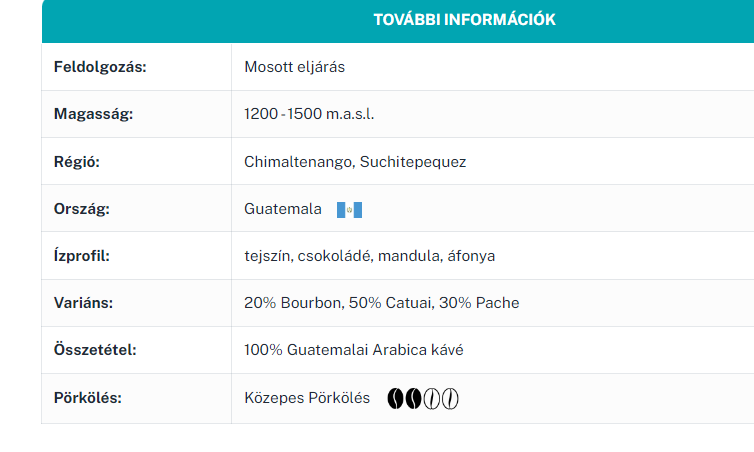Click the Régió label
The width and height of the screenshot is (754, 452).
(x=76, y=162)
